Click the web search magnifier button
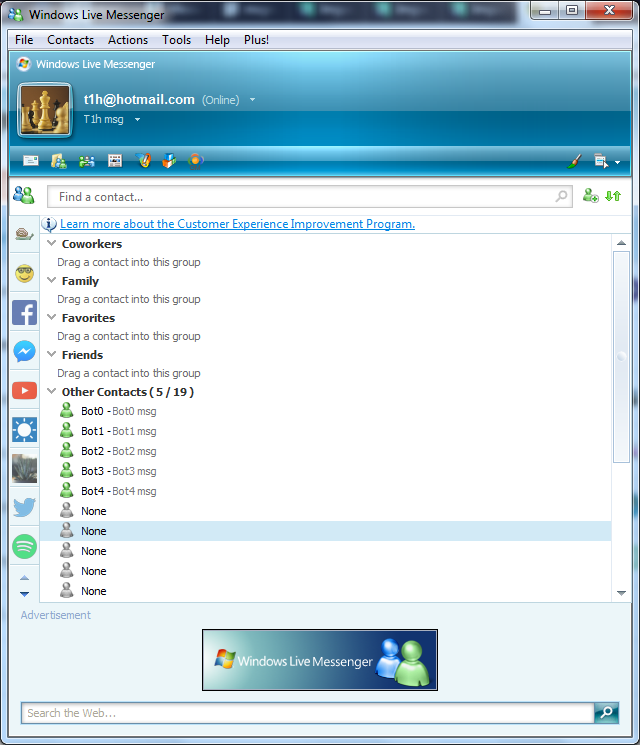 click(606, 713)
